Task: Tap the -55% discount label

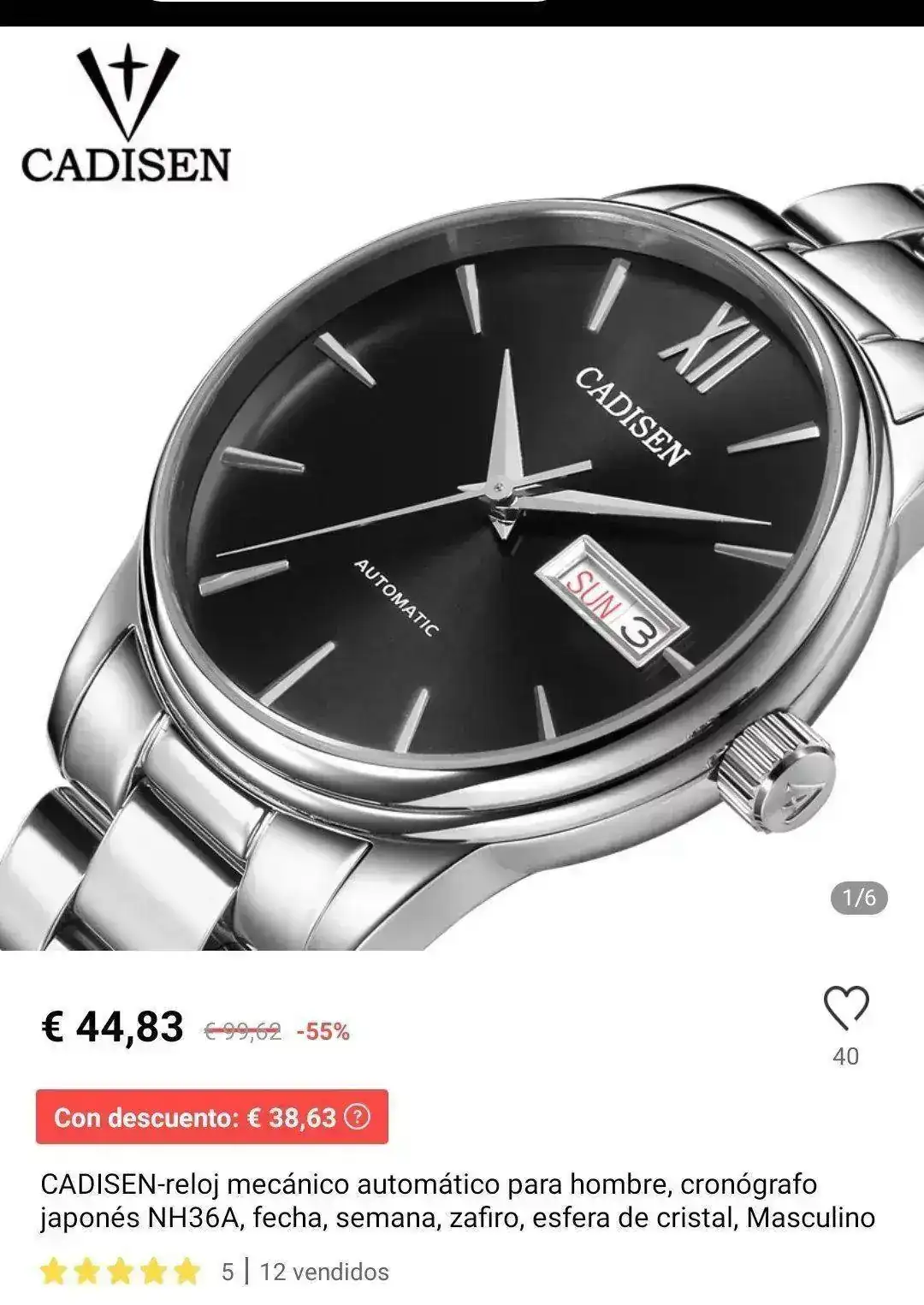Action: [323, 1032]
